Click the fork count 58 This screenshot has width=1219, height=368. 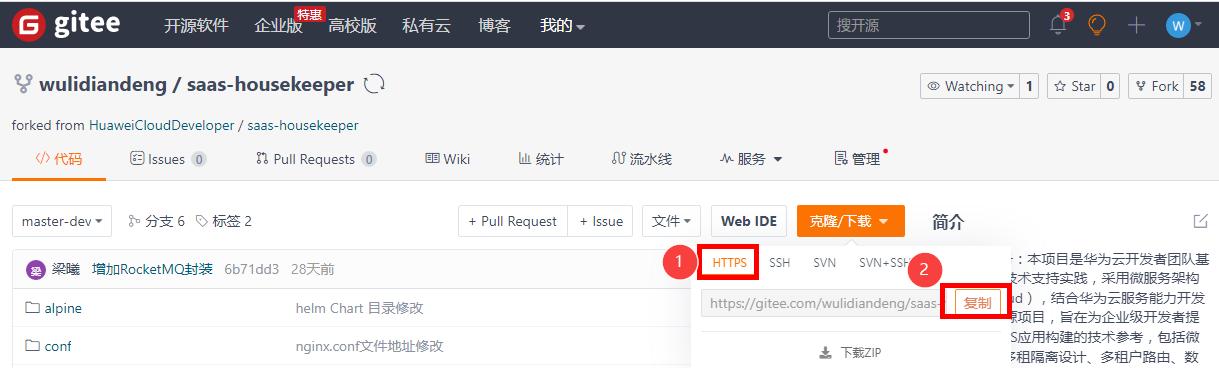tap(1197, 86)
